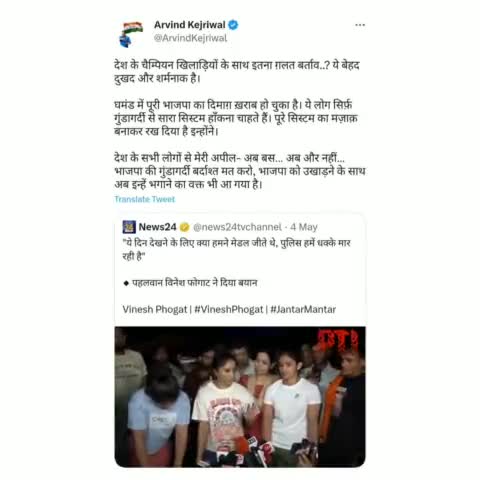This screenshot has height=480, width=480.
Task: Open the #JantarMantar hashtag
Action: (x=303, y=309)
